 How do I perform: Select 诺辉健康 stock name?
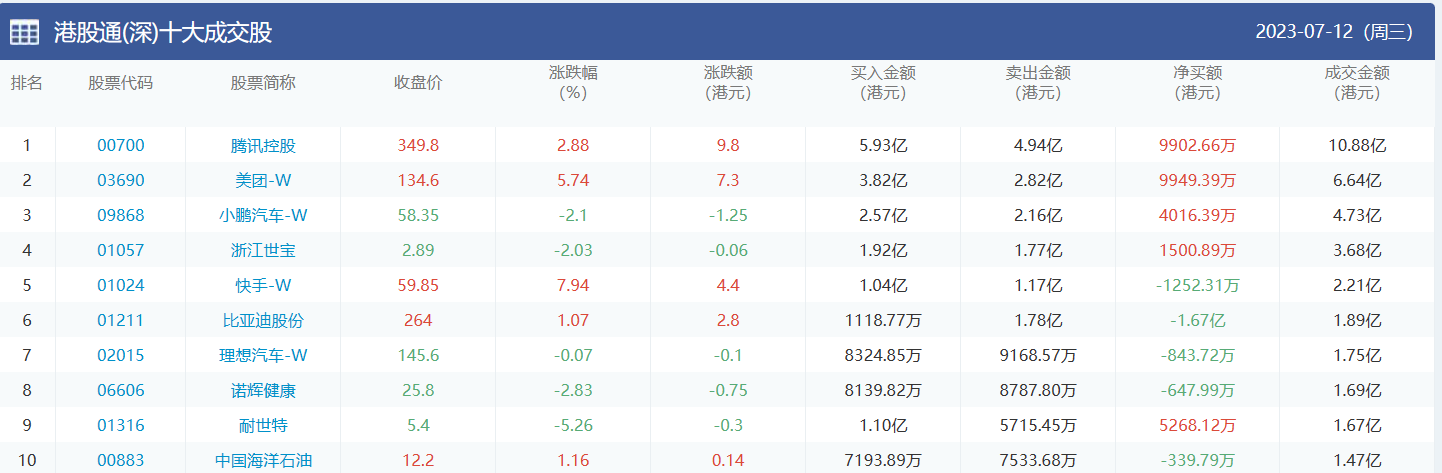(263, 391)
